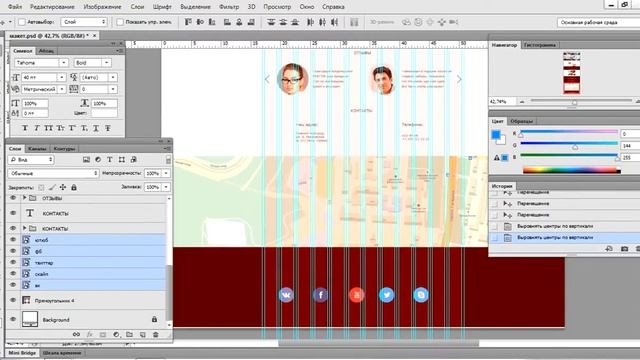
Task: Create new adjustment layer icon
Action: point(116,334)
